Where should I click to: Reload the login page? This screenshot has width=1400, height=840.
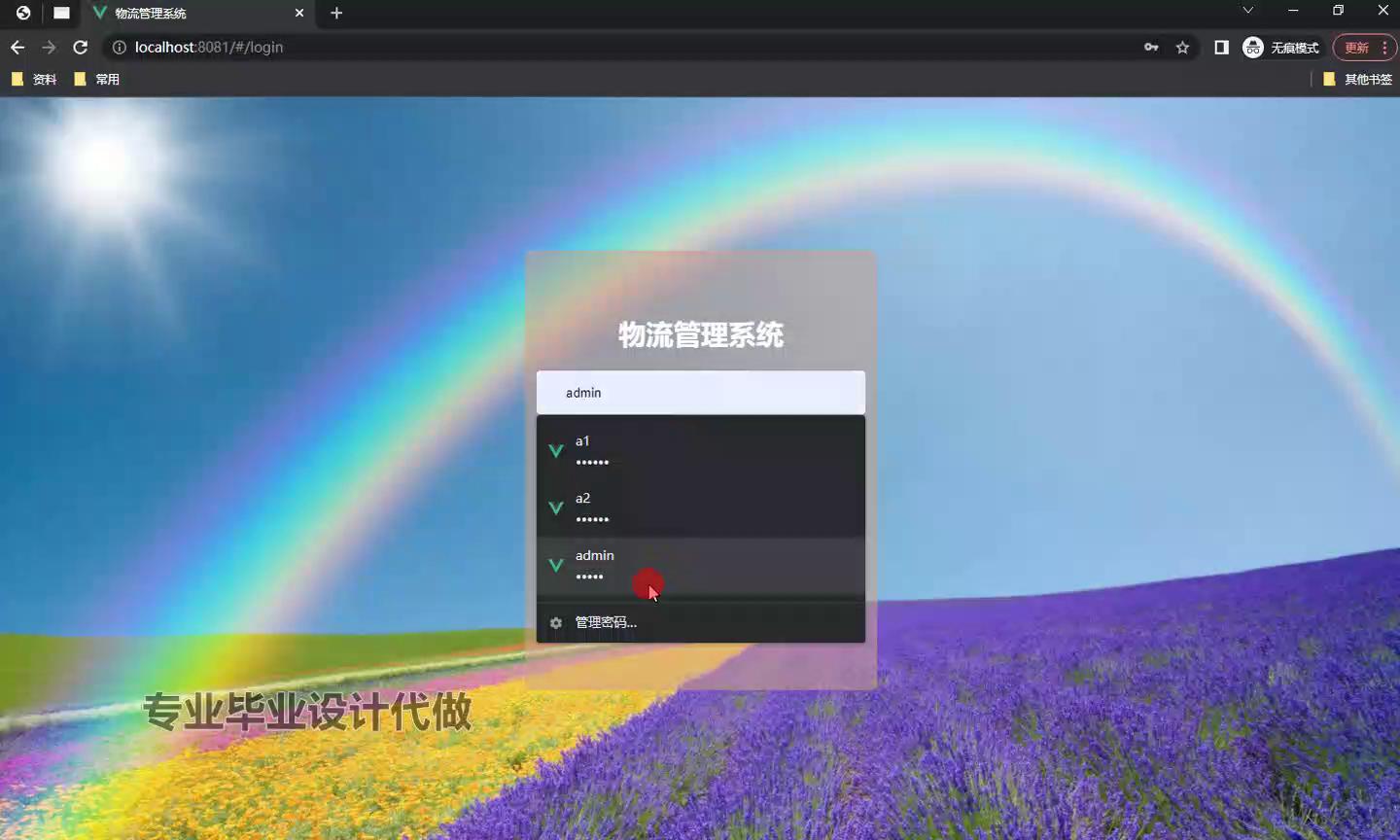coord(81,47)
